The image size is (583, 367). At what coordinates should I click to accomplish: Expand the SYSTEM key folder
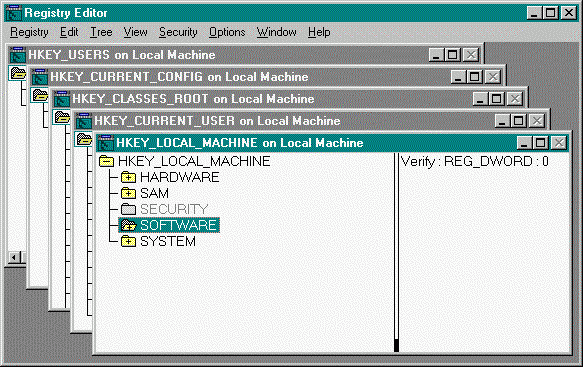click(x=128, y=241)
